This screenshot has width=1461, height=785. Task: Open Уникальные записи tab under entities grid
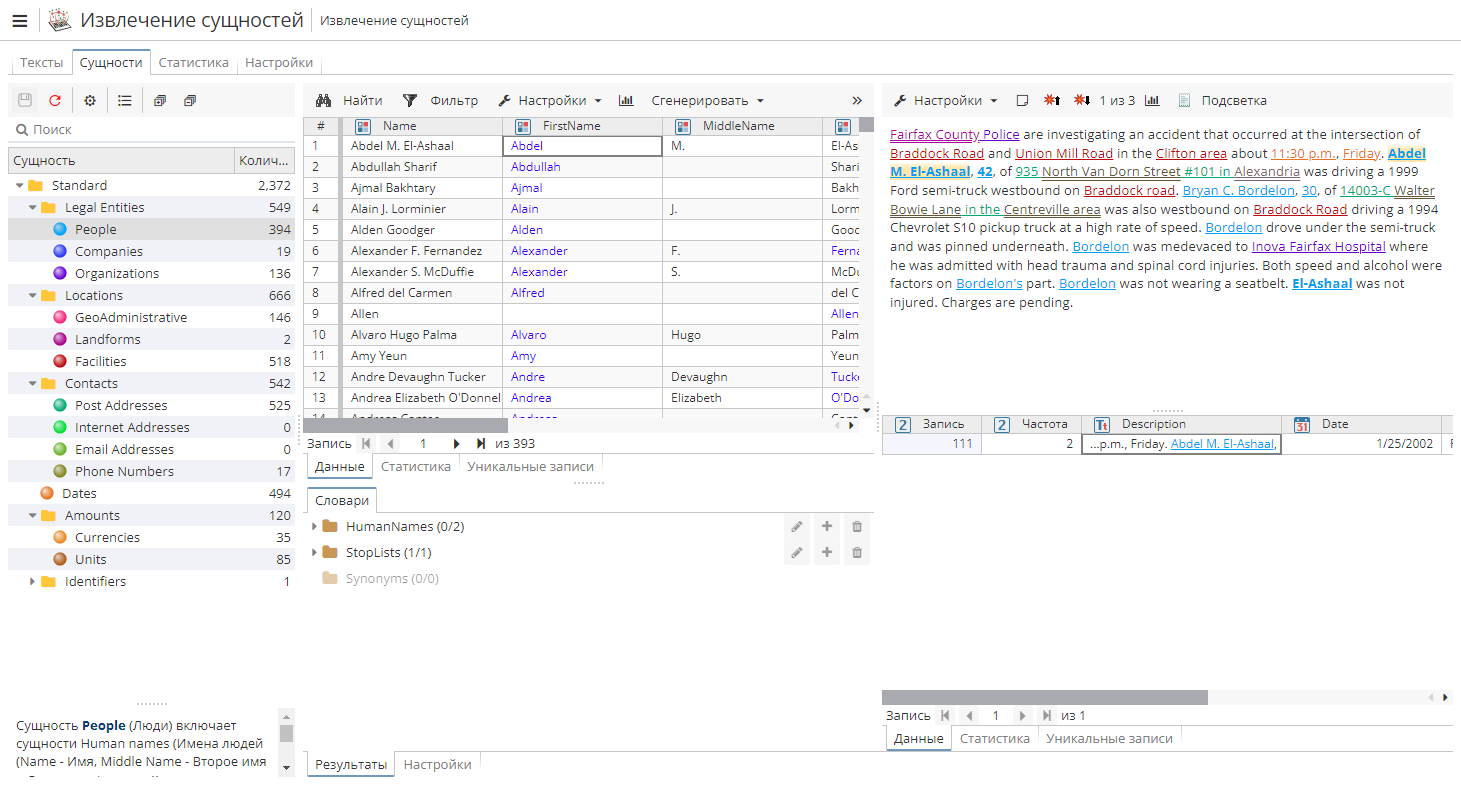point(530,467)
